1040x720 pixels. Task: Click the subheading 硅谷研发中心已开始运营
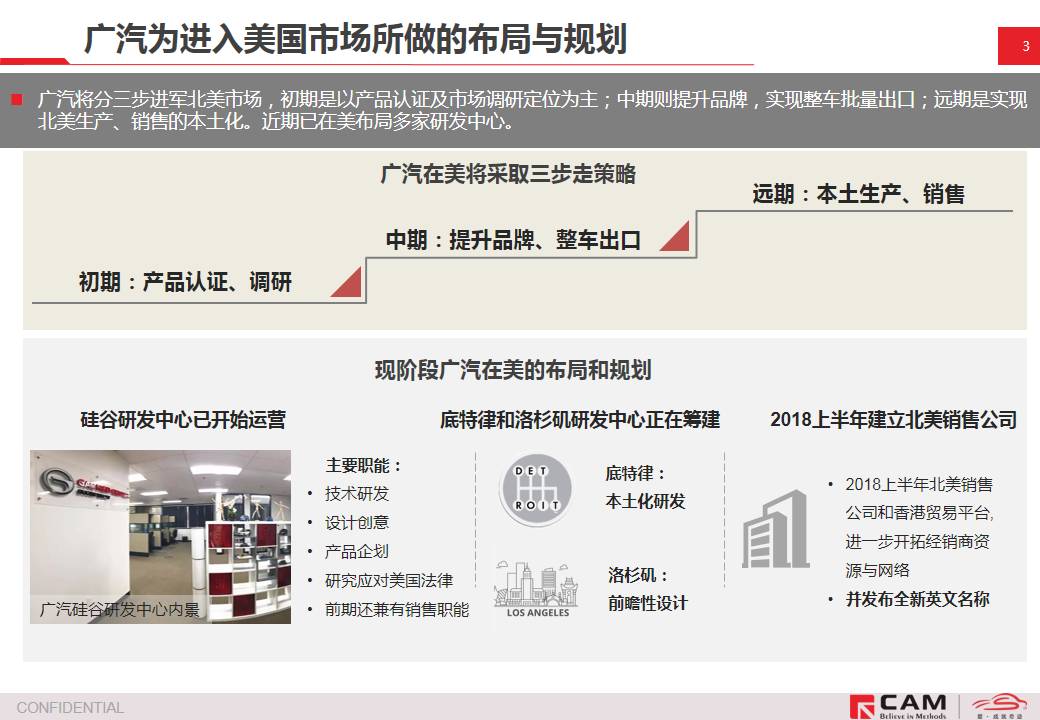[x=183, y=419]
